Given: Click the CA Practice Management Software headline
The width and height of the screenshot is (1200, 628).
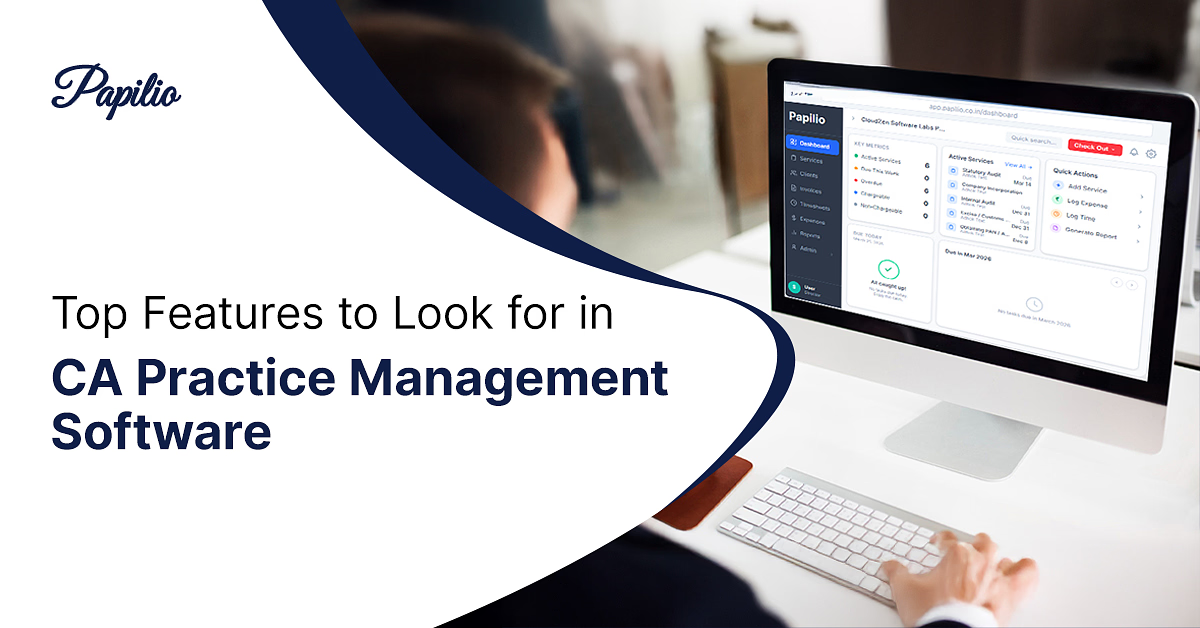Looking at the screenshot, I should tap(359, 407).
